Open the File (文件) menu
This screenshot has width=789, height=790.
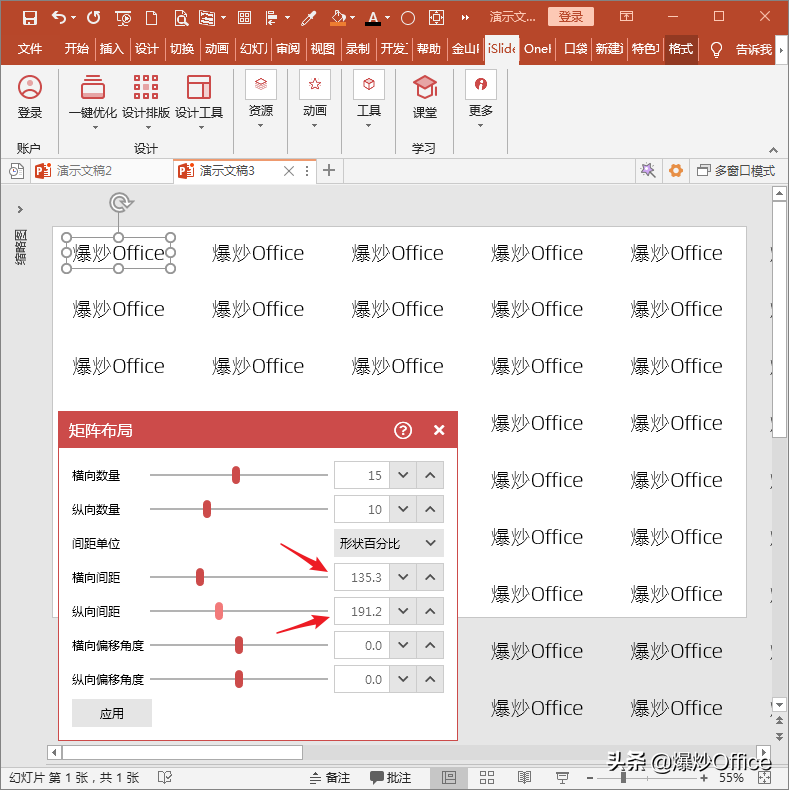(30, 49)
